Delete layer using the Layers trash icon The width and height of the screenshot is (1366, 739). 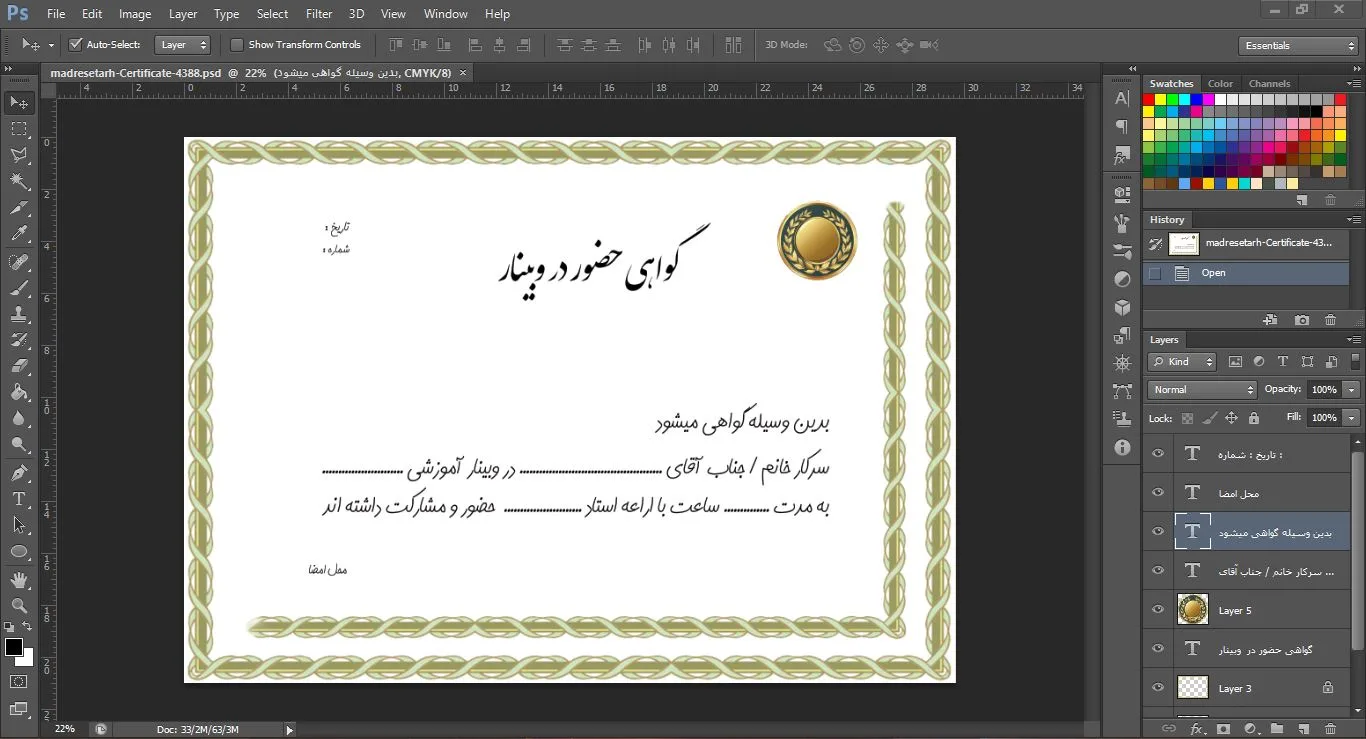pyautogui.click(x=1330, y=729)
